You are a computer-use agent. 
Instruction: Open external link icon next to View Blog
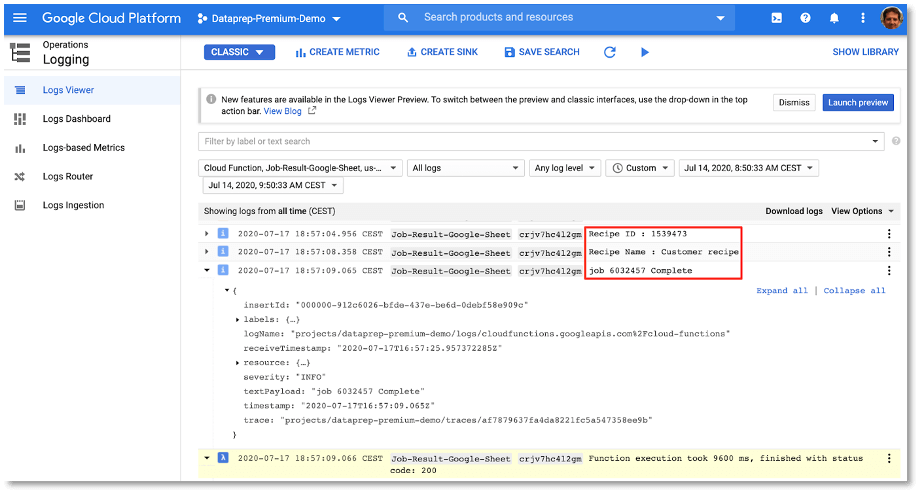312,110
